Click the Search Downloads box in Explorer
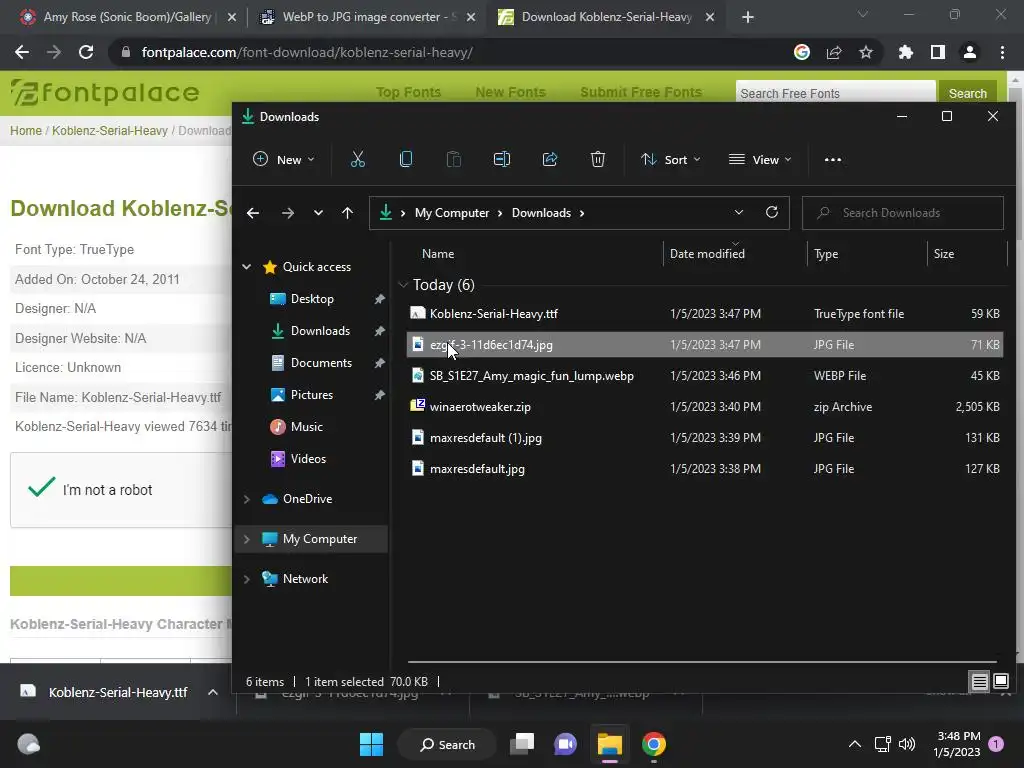 point(903,213)
